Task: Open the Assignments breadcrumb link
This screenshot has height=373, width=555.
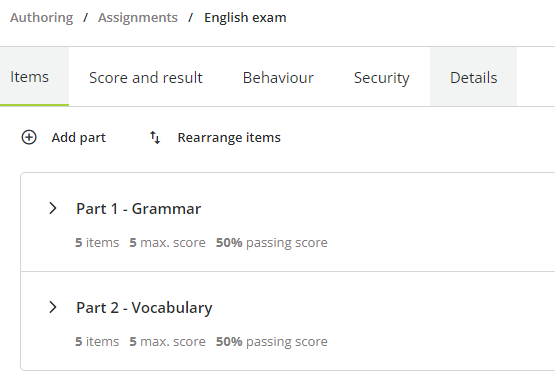Action: [x=138, y=17]
